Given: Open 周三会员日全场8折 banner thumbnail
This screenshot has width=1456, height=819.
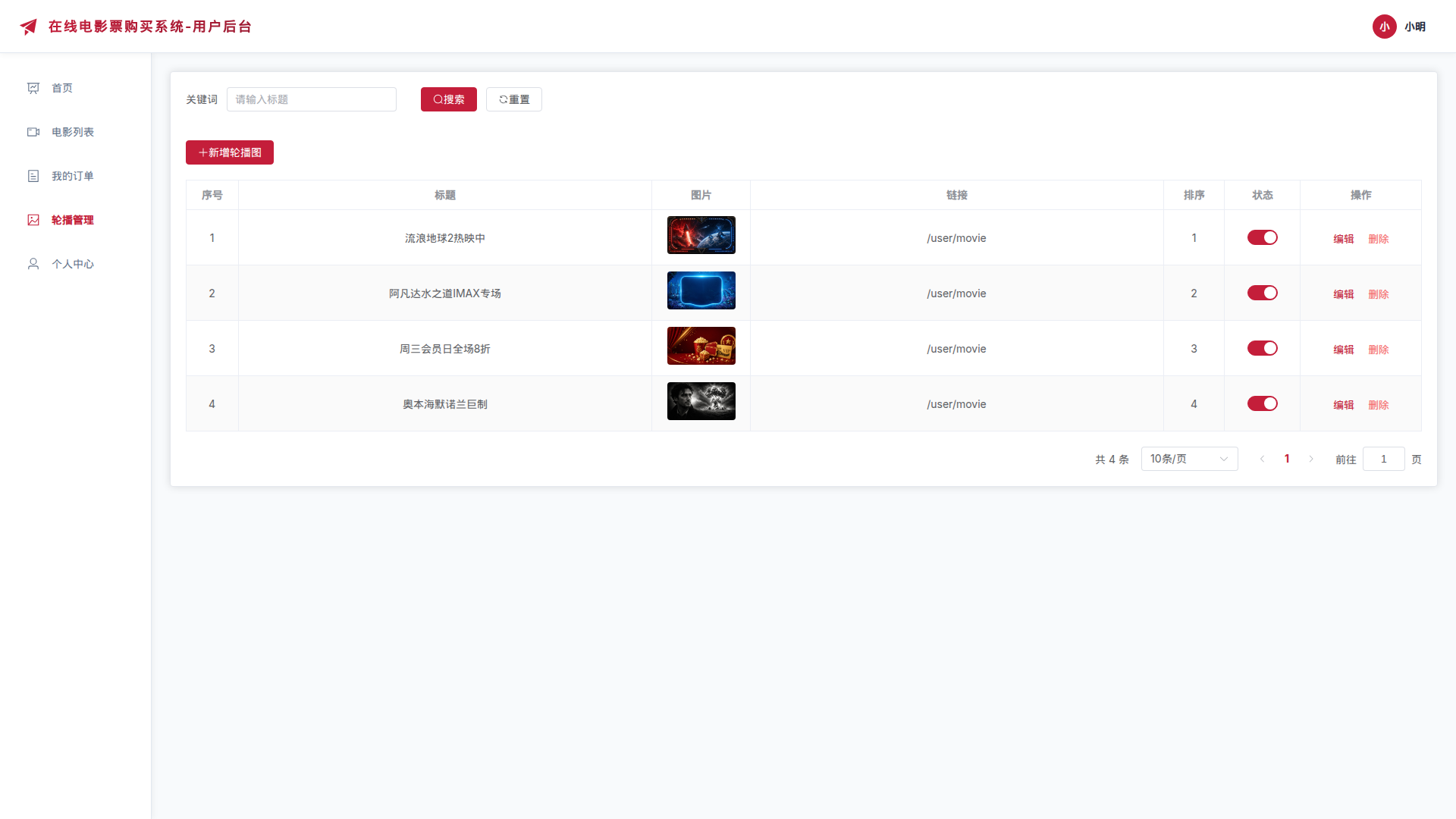Looking at the screenshot, I should pos(701,346).
